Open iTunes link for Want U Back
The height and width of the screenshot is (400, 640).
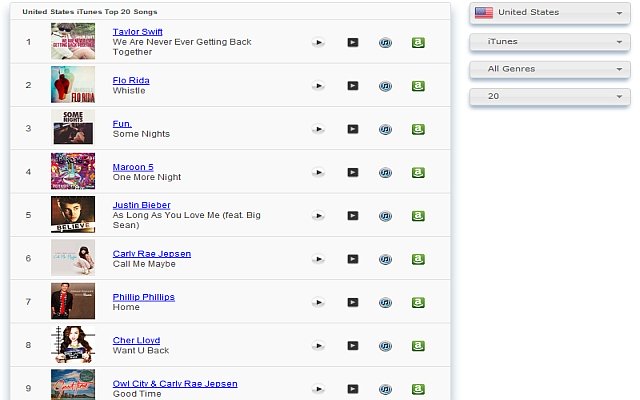pos(385,346)
